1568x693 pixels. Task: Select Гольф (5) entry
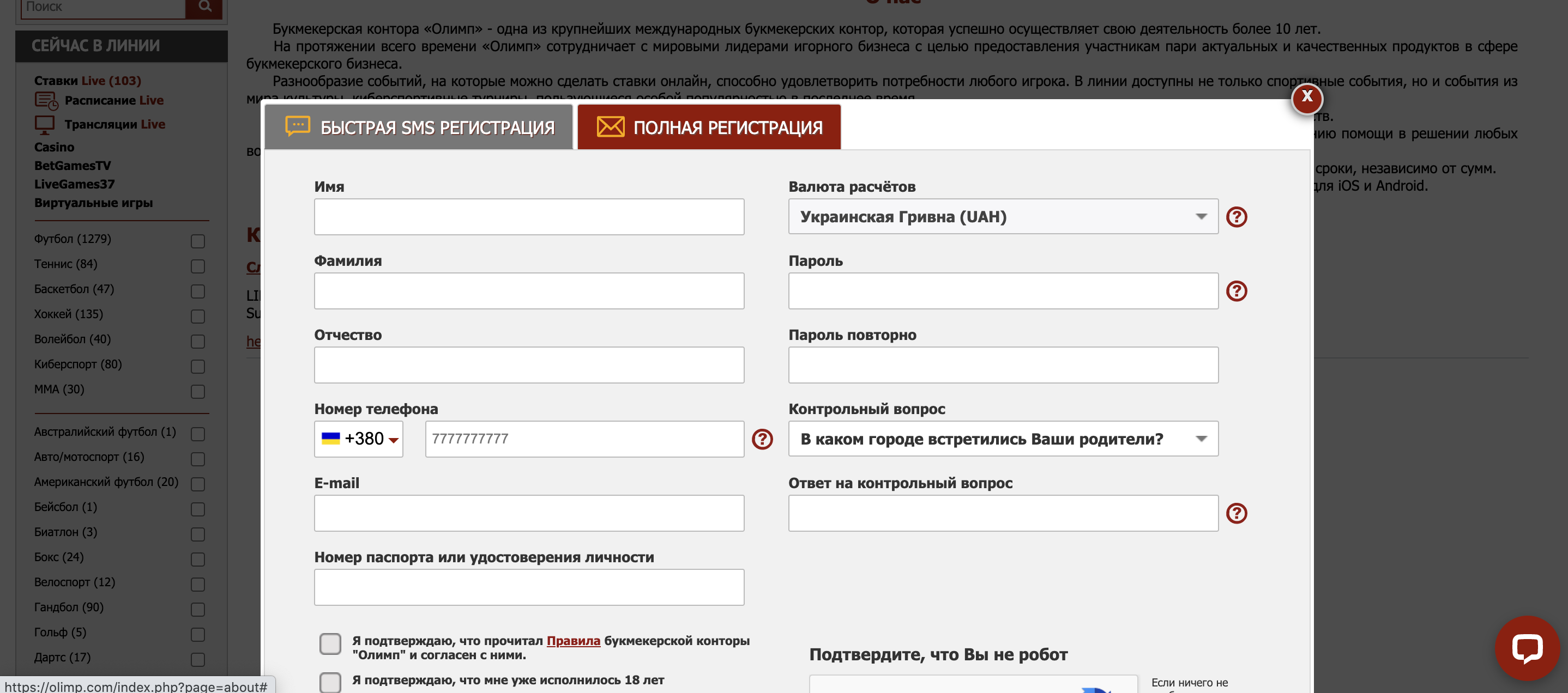[61, 632]
